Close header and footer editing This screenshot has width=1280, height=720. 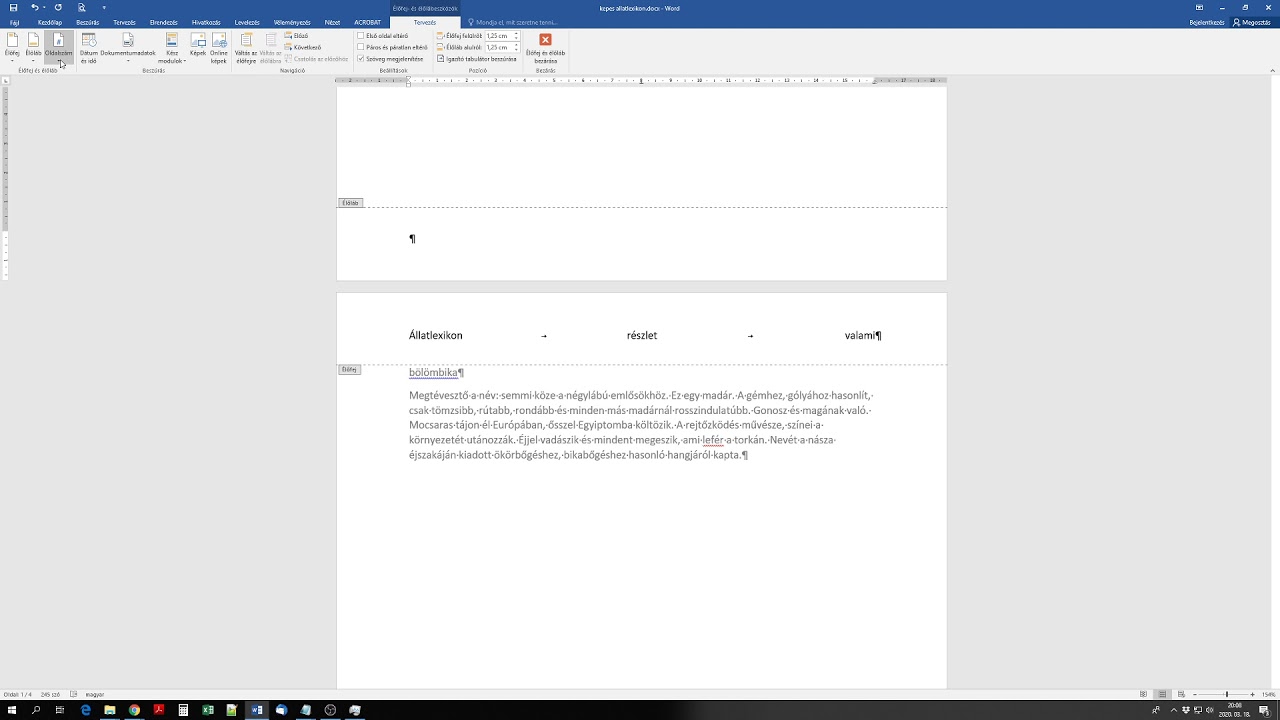point(545,47)
